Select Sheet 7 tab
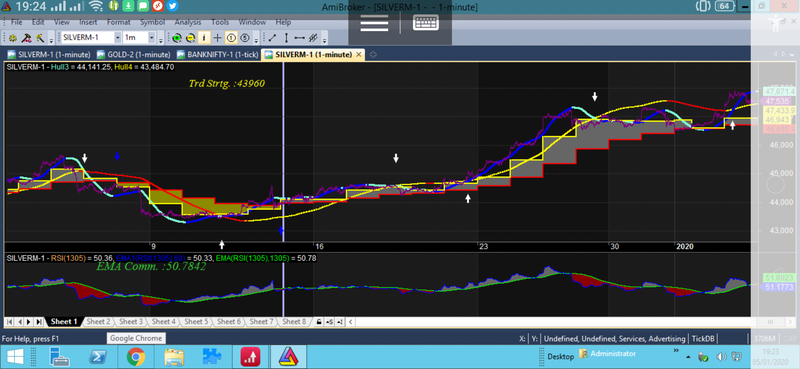800x369 pixels. [261, 322]
